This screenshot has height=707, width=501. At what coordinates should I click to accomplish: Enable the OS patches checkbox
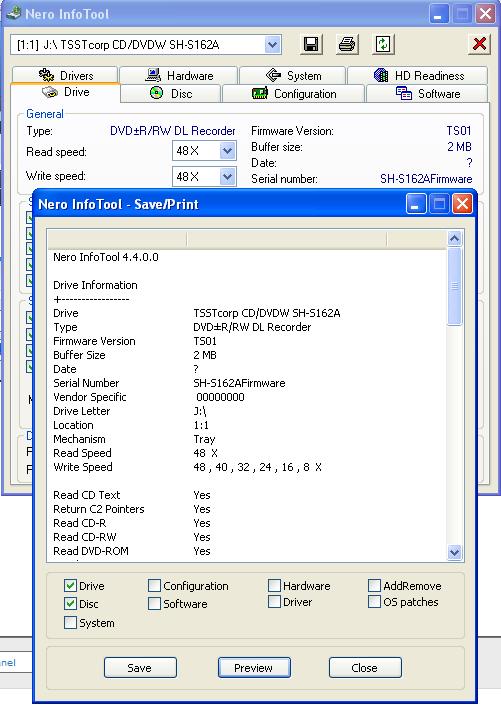[374, 602]
